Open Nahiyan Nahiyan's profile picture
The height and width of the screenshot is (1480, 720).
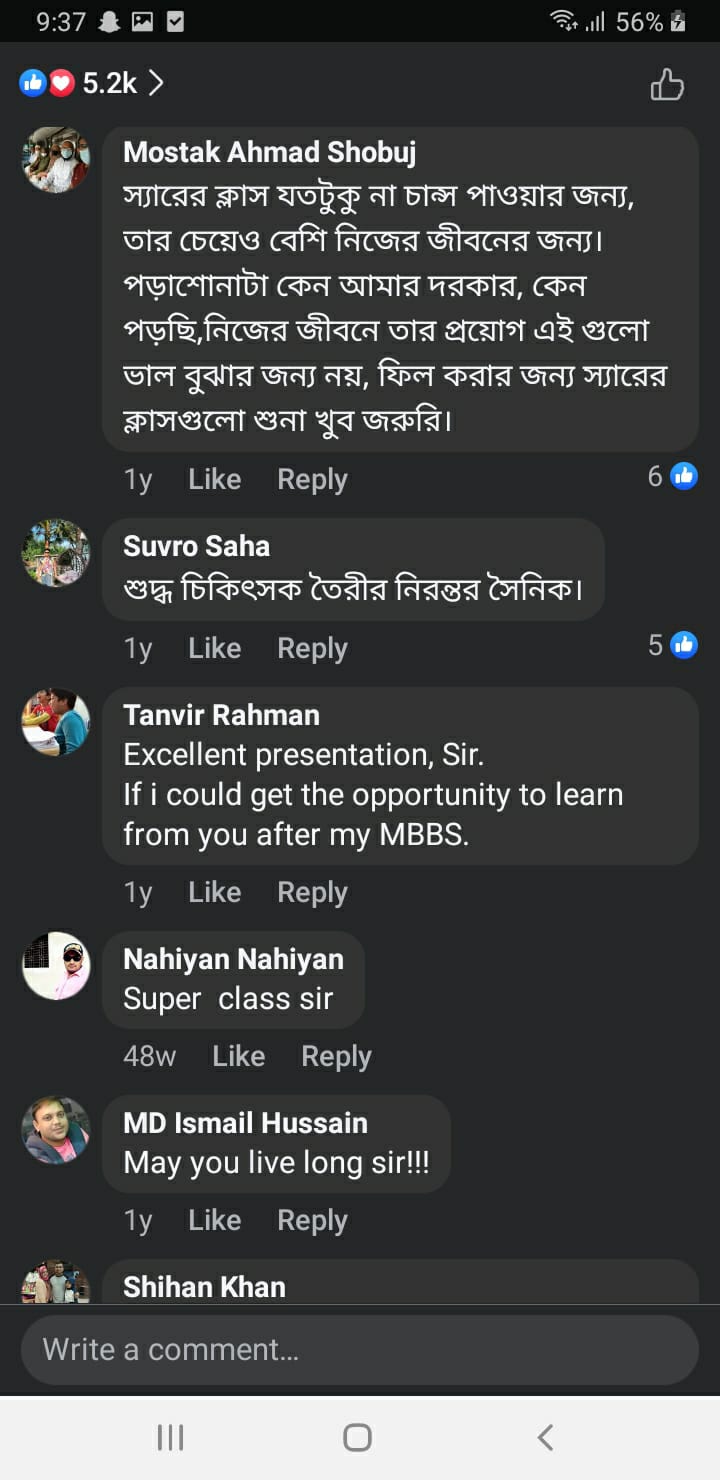tap(56, 966)
